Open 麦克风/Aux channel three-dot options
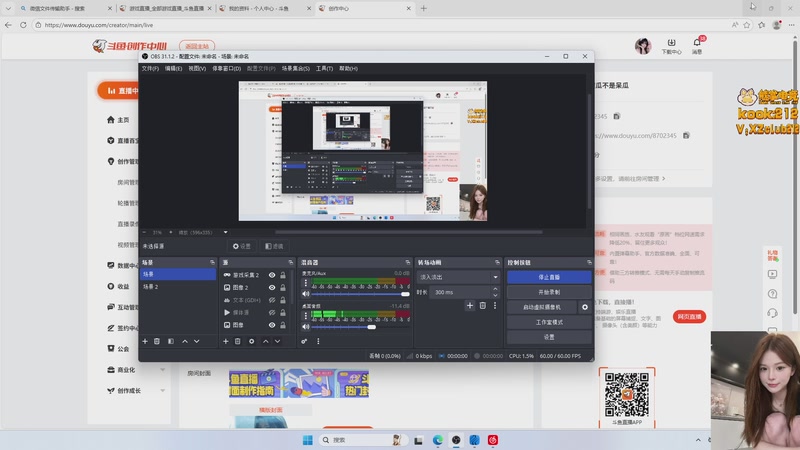The height and width of the screenshot is (450, 800). [x=306, y=283]
